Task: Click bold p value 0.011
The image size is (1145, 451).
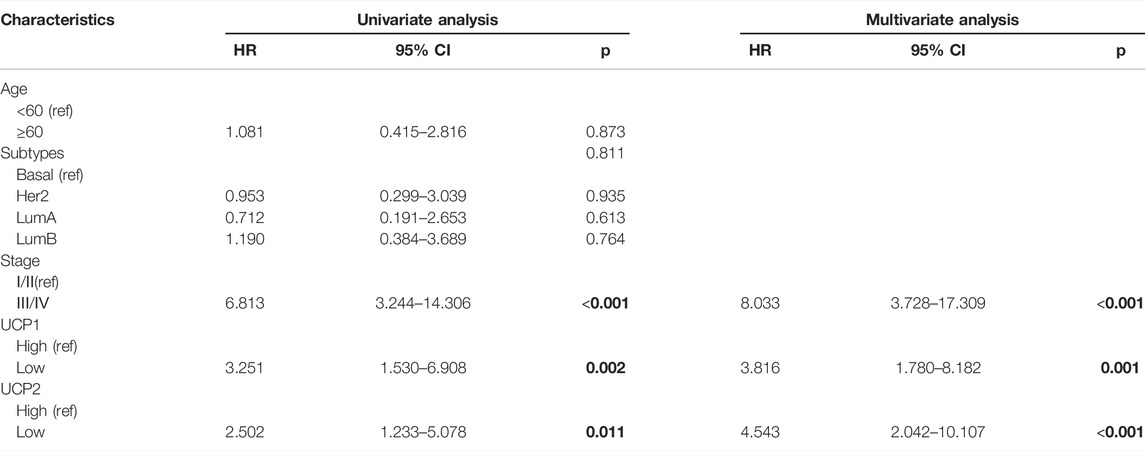Action: (x=610, y=432)
